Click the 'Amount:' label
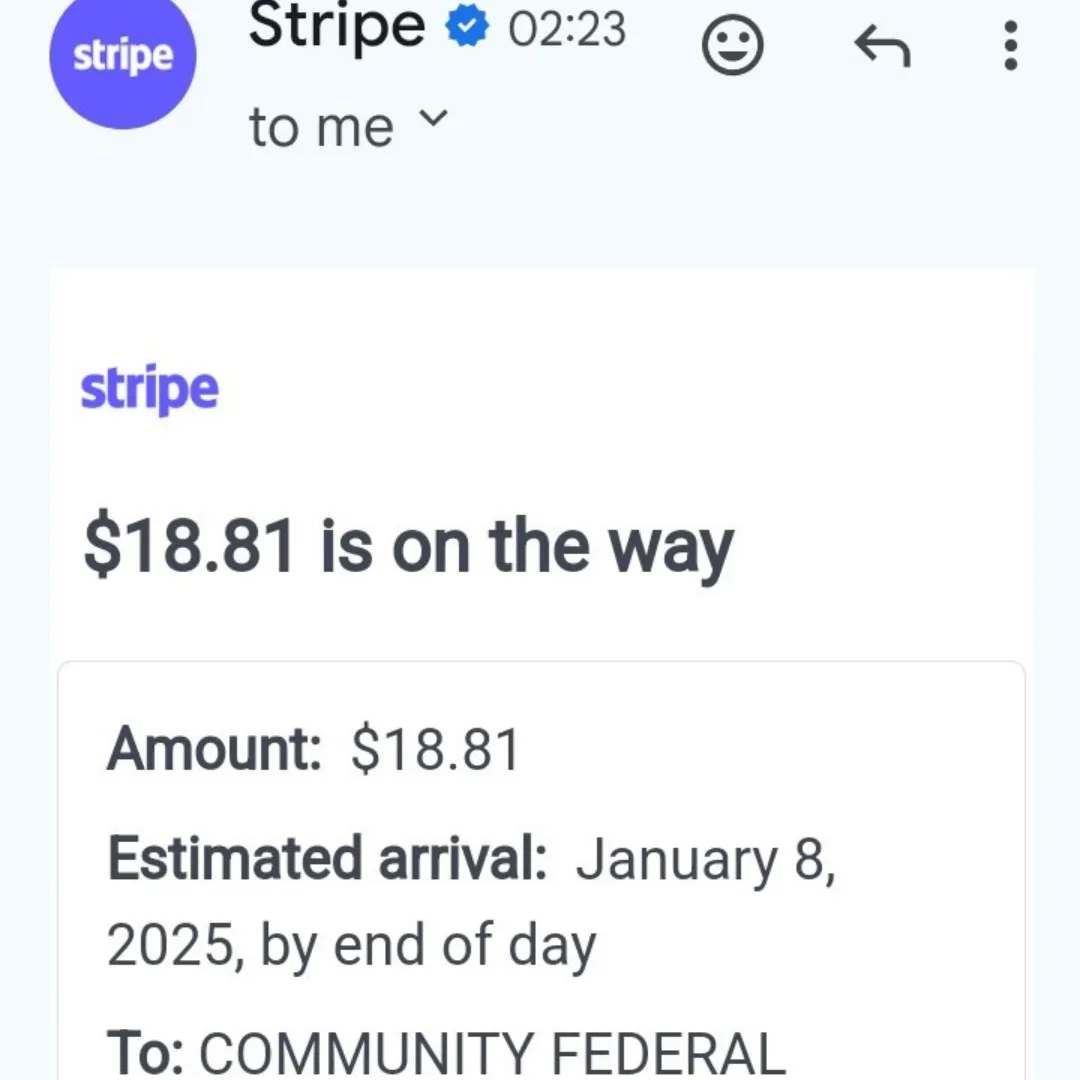Image resolution: width=1080 pixels, height=1080 pixels. (x=214, y=749)
